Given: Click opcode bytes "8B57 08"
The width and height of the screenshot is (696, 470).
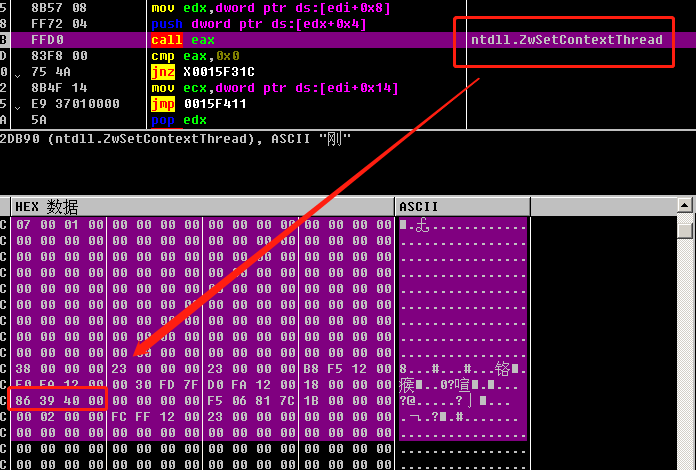Looking at the screenshot, I should (59, 8).
